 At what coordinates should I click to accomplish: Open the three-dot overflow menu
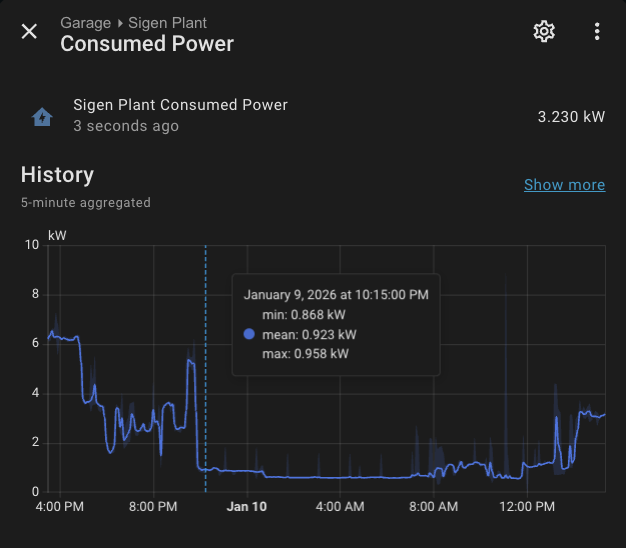coord(597,32)
